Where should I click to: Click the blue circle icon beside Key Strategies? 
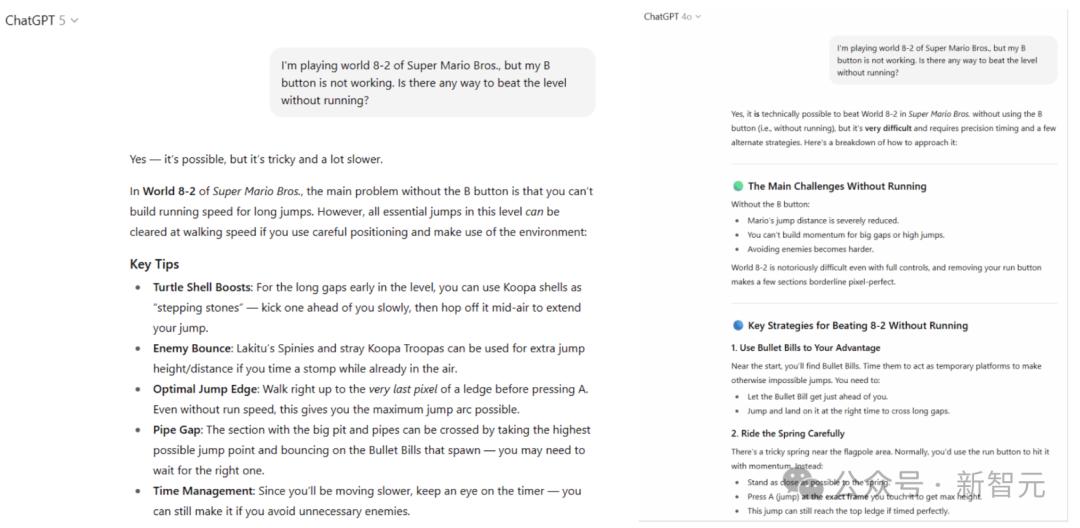pos(738,325)
